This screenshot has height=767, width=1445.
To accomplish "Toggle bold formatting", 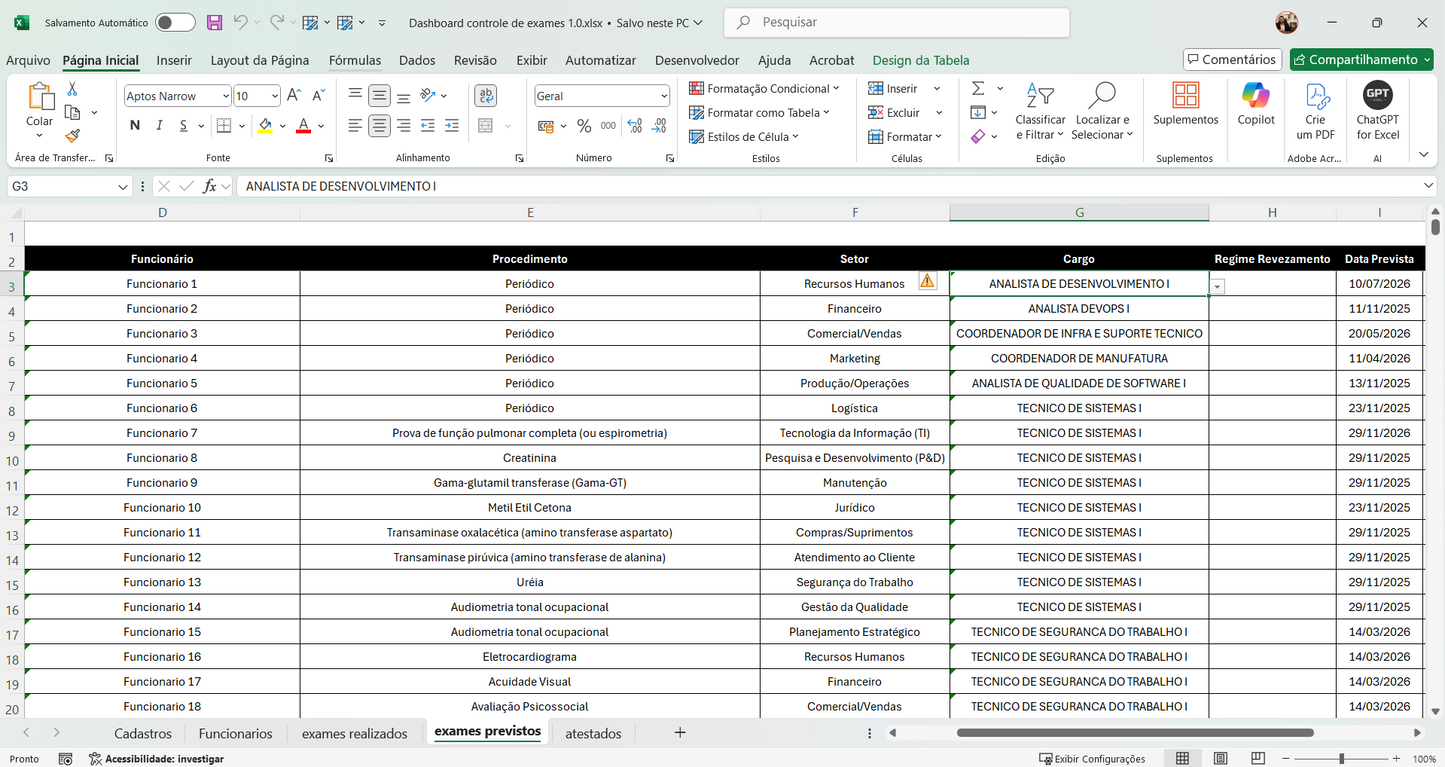I will click(x=134, y=126).
